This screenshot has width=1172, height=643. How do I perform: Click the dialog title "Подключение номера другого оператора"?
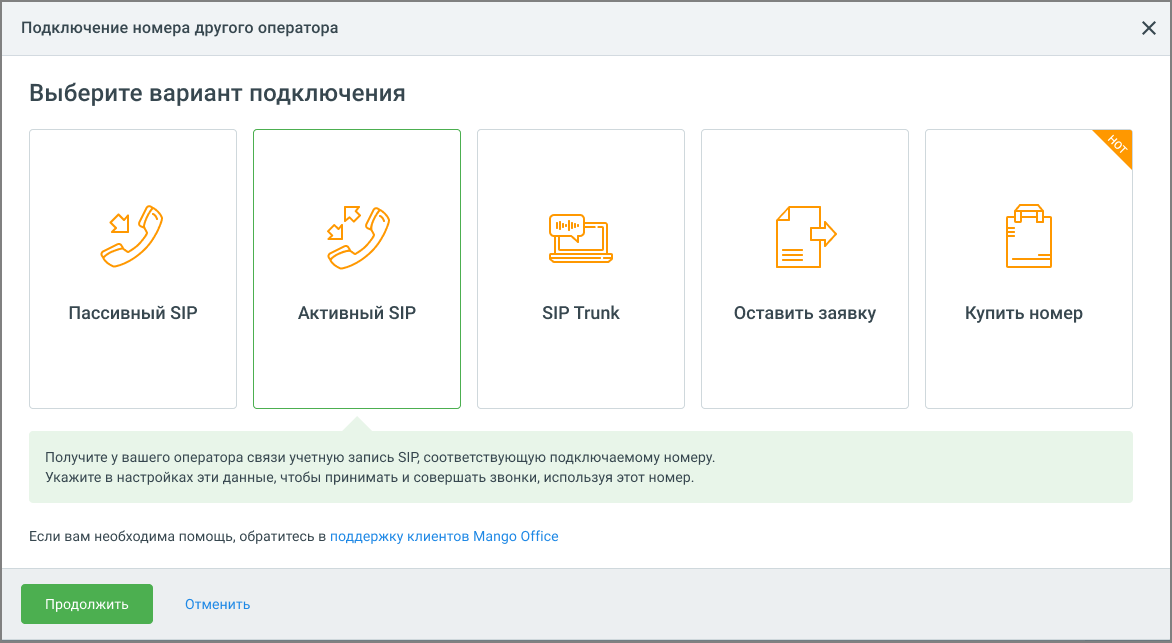pyautogui.click(x=179, y=28)
